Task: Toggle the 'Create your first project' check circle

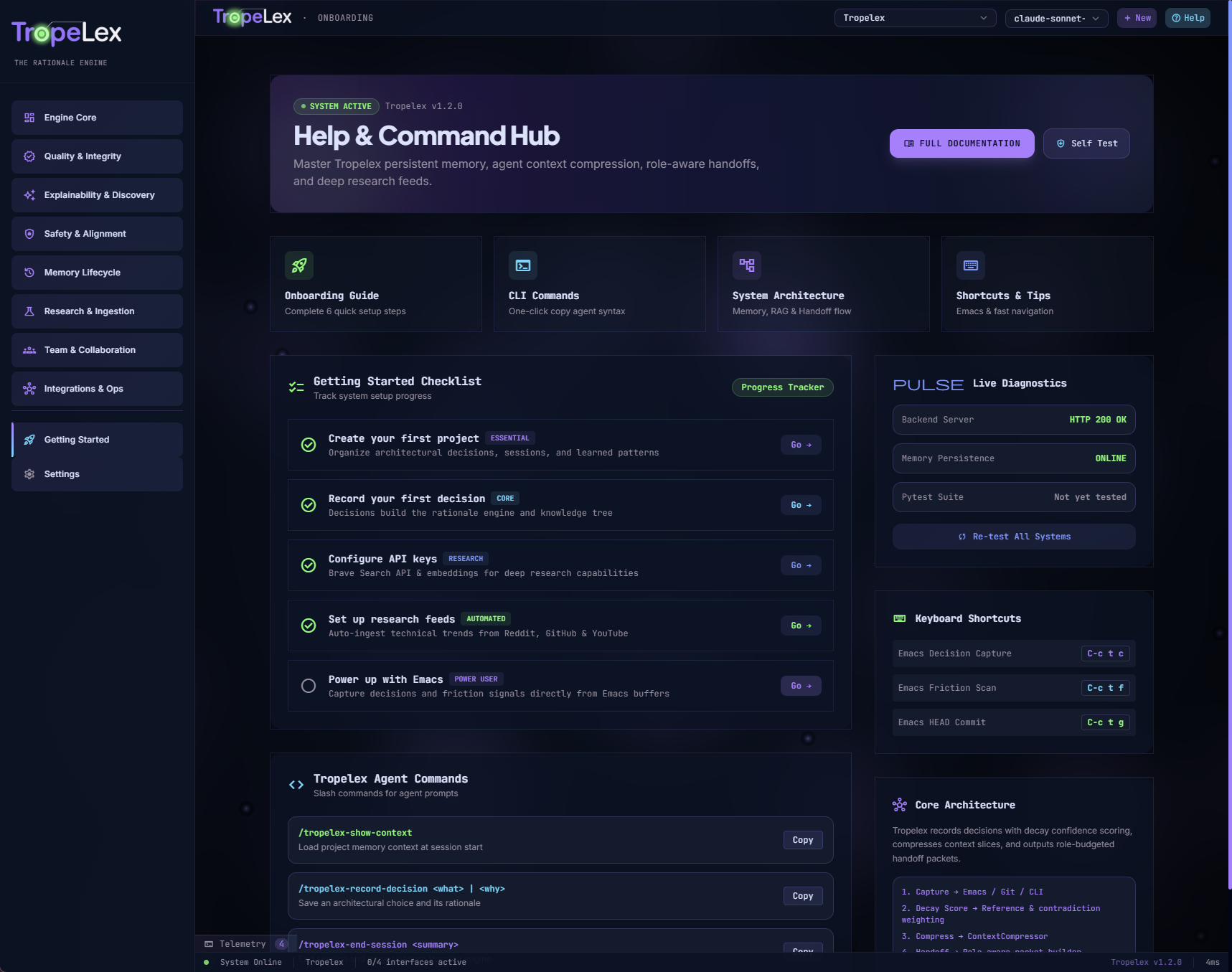Action: [309, 445]
